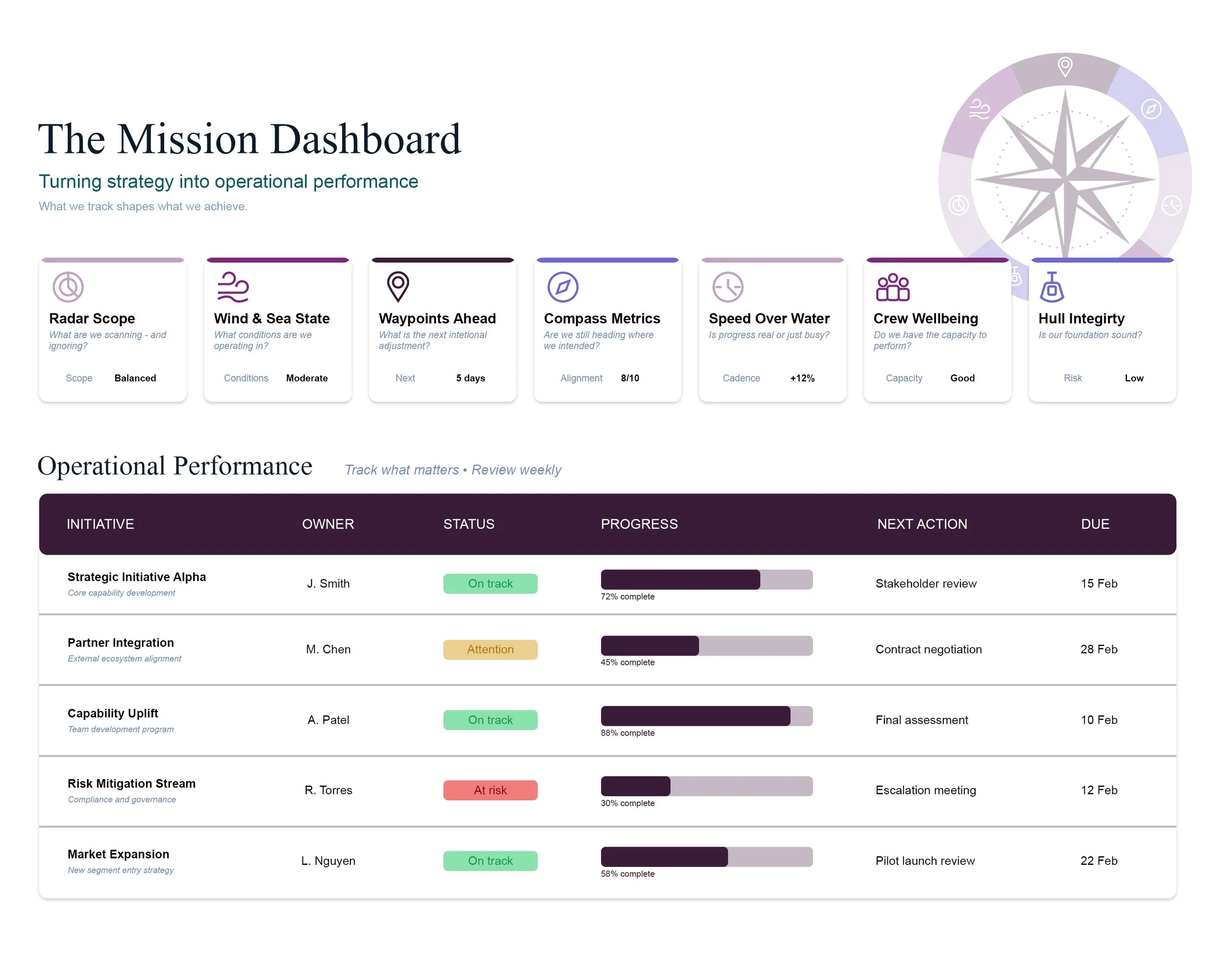
Task: Click the wind icon on the compass wheel
Action: coord(979,108)
